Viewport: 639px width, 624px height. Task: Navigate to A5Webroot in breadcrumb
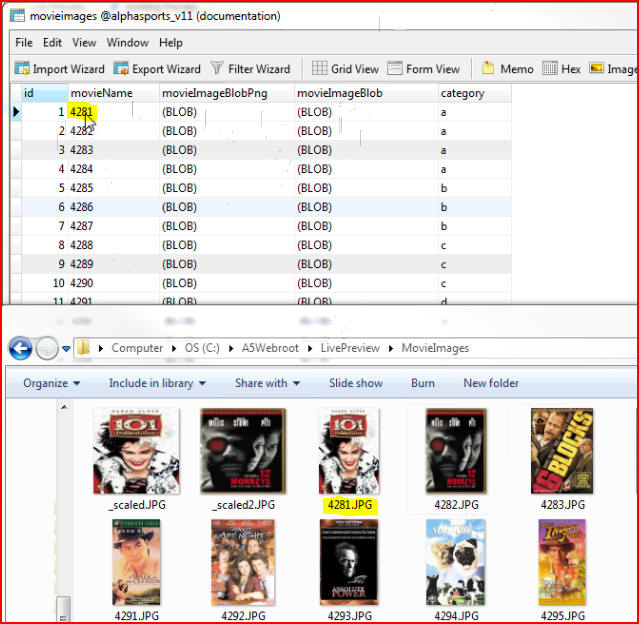pyautogui.click(x=270, y=348)
